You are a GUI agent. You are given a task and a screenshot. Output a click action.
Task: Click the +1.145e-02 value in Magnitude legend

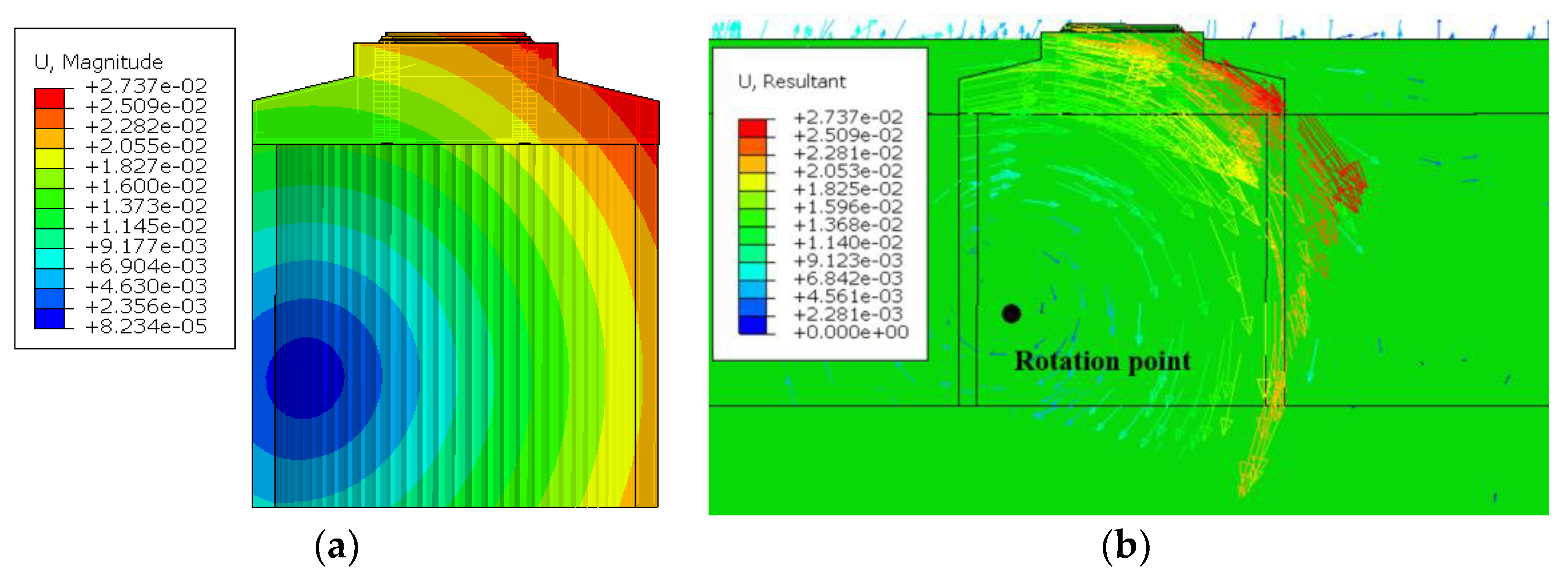click(146, 227)
